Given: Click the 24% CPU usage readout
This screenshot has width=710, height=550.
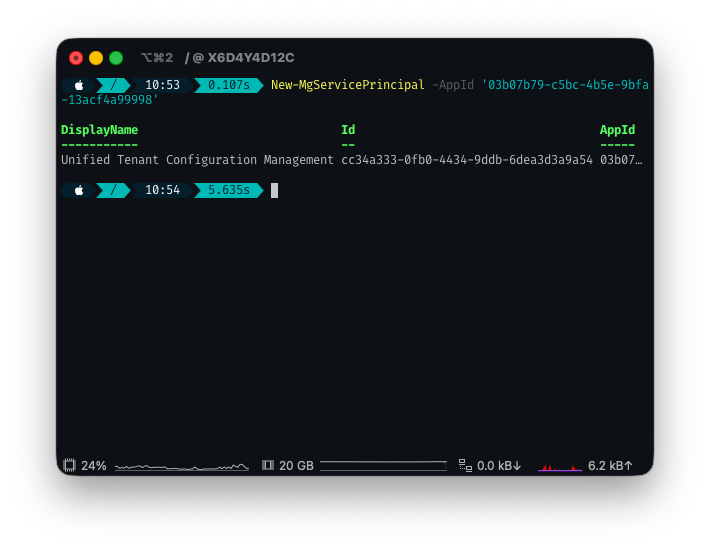Looking at the screenshot, I should coord(94,465).
